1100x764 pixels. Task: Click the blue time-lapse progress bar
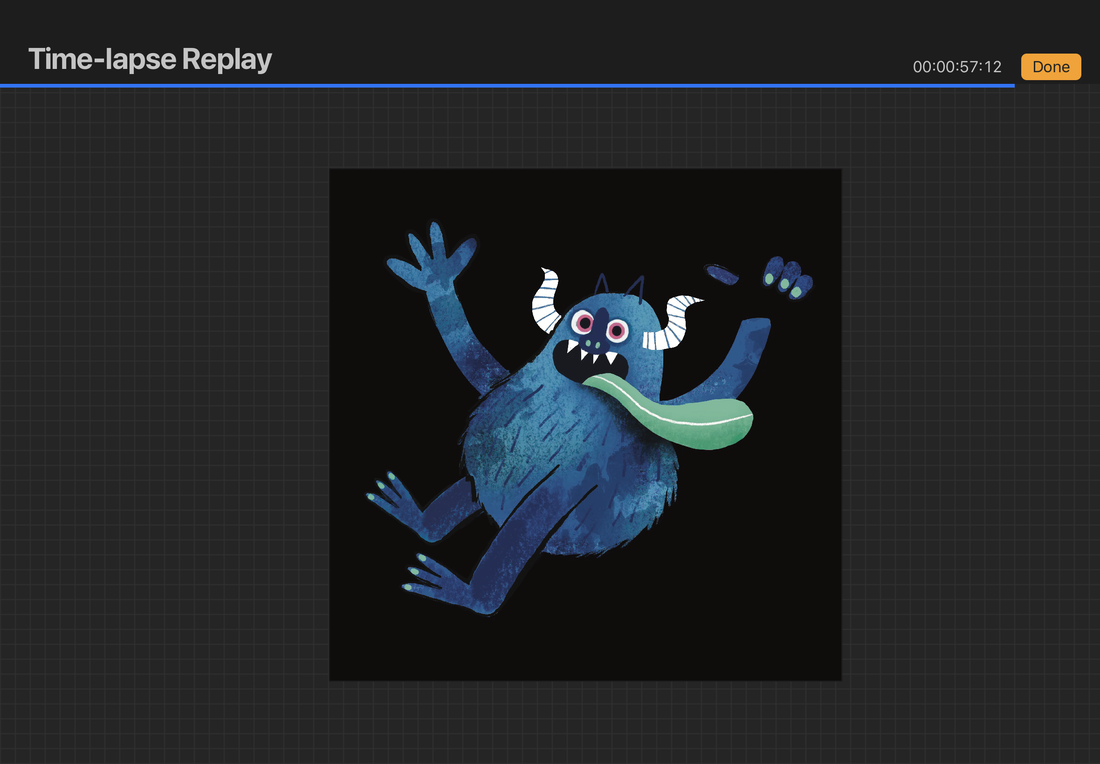pyautogui.click(x=500, y=86)
